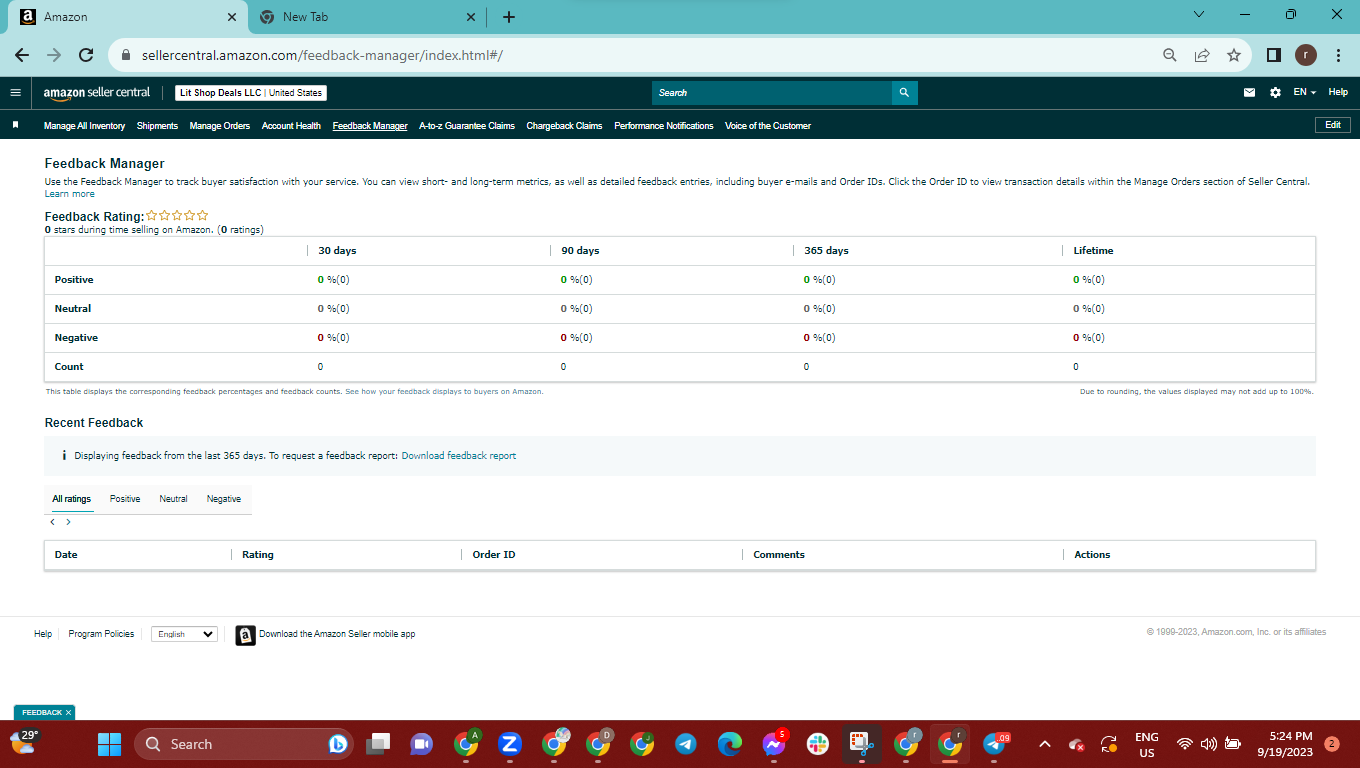Open the messages envelope icon
The width and height of the screenshot is (1360, 768).
pos(1249,93)
